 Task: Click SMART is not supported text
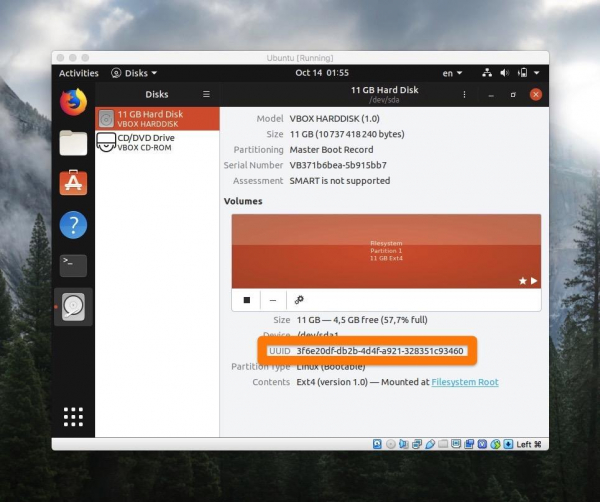point(340,181)
